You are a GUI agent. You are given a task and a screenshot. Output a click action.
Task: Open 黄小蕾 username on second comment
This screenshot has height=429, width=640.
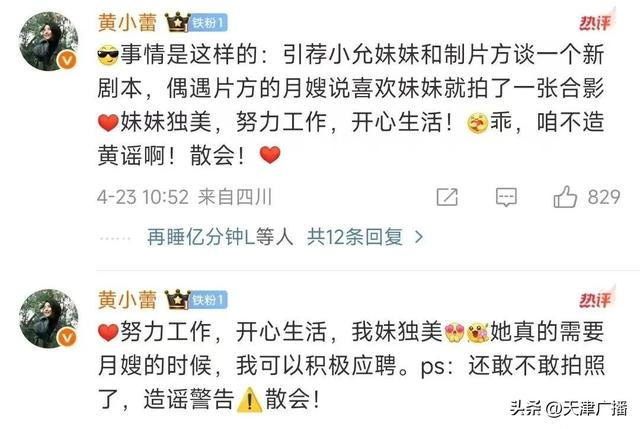point(127,299)
